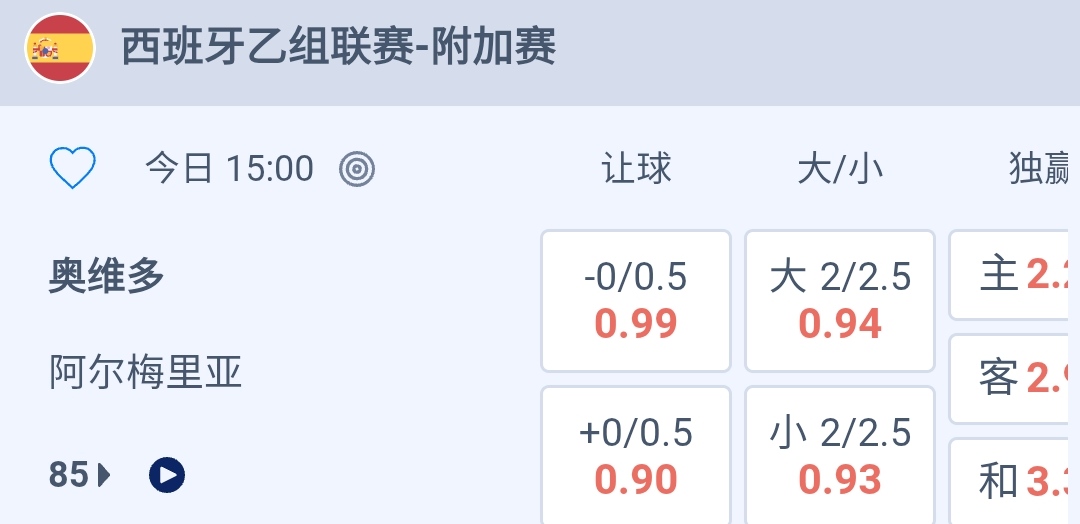Click the small arrow next to 85
1080x524 pixels.
[105, 475]
